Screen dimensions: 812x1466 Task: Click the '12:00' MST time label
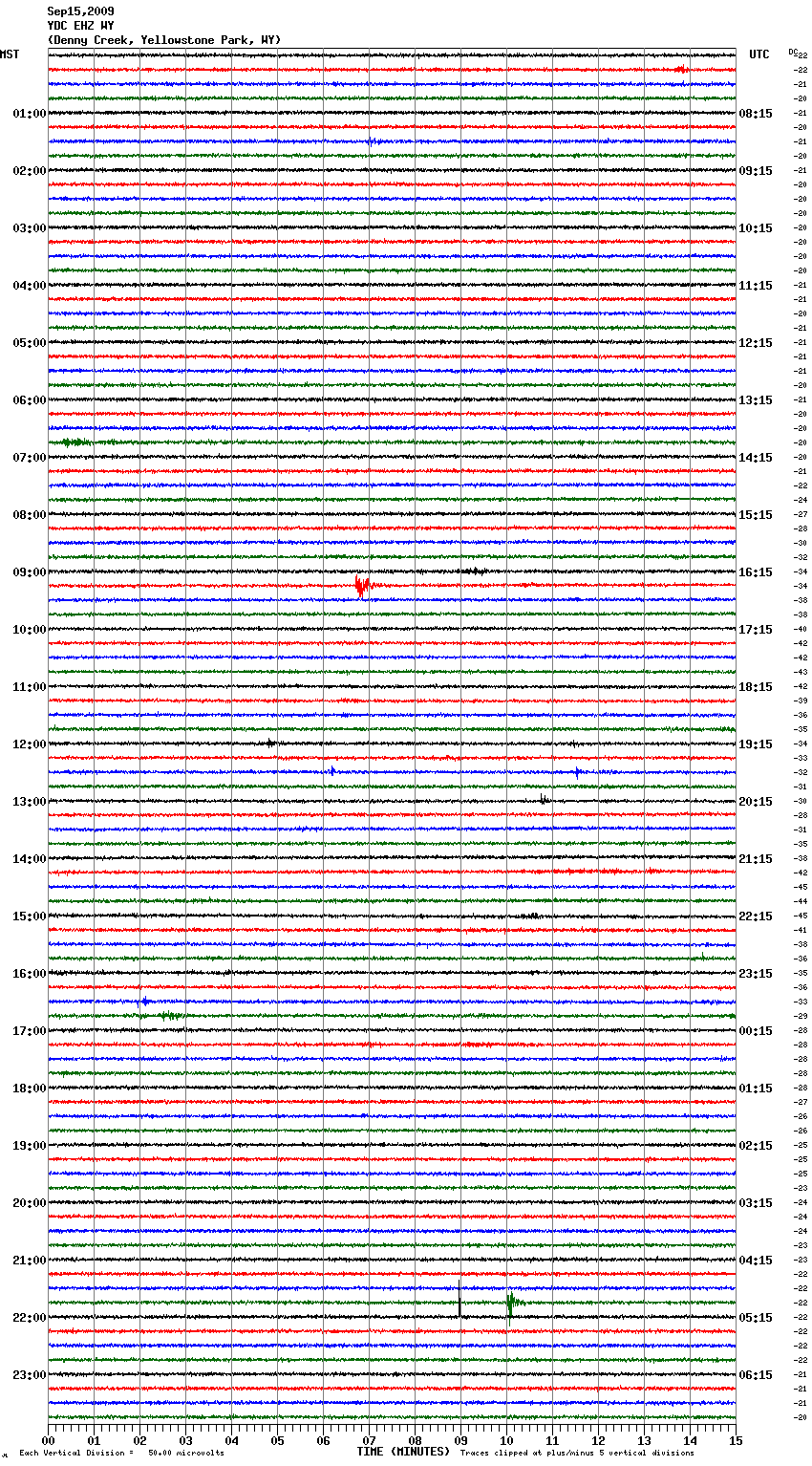coord(30,744)
